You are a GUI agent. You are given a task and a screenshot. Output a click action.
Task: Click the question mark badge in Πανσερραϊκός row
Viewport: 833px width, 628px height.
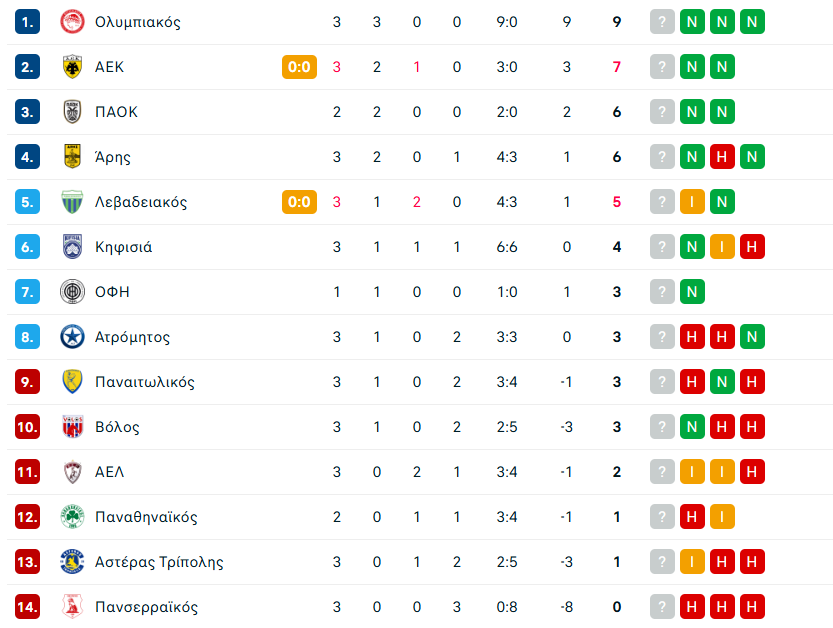click(662, 607)
